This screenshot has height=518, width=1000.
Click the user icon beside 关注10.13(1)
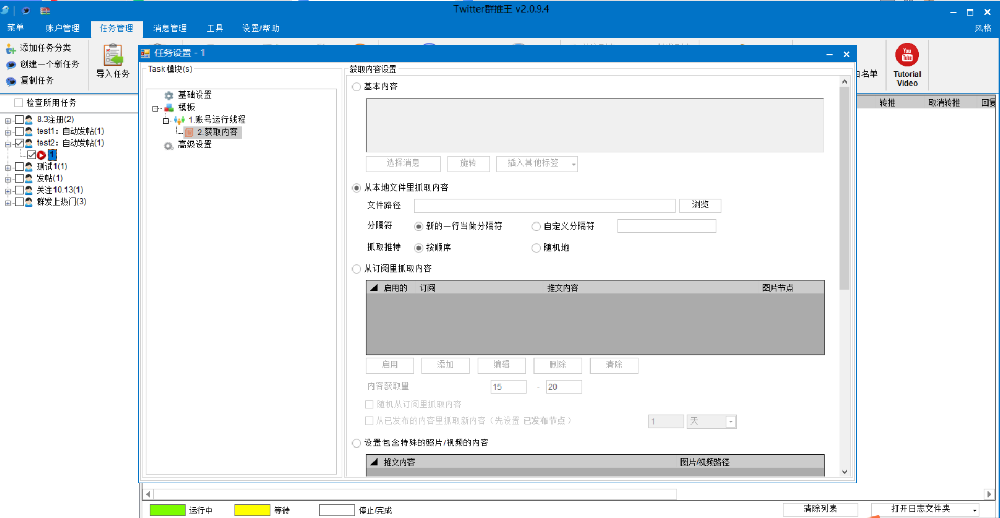[x=29, y=190]
